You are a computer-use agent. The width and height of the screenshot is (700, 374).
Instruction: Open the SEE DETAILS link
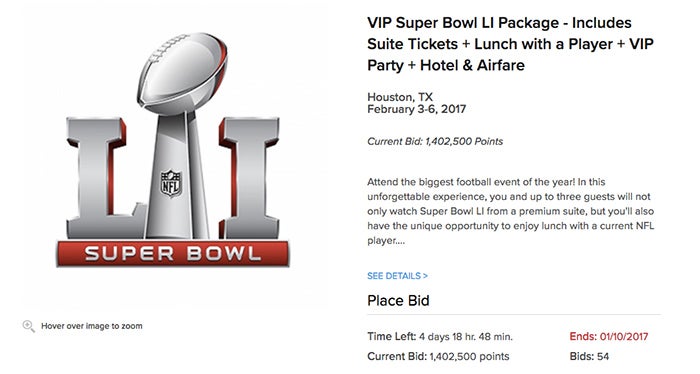point(397,276)
